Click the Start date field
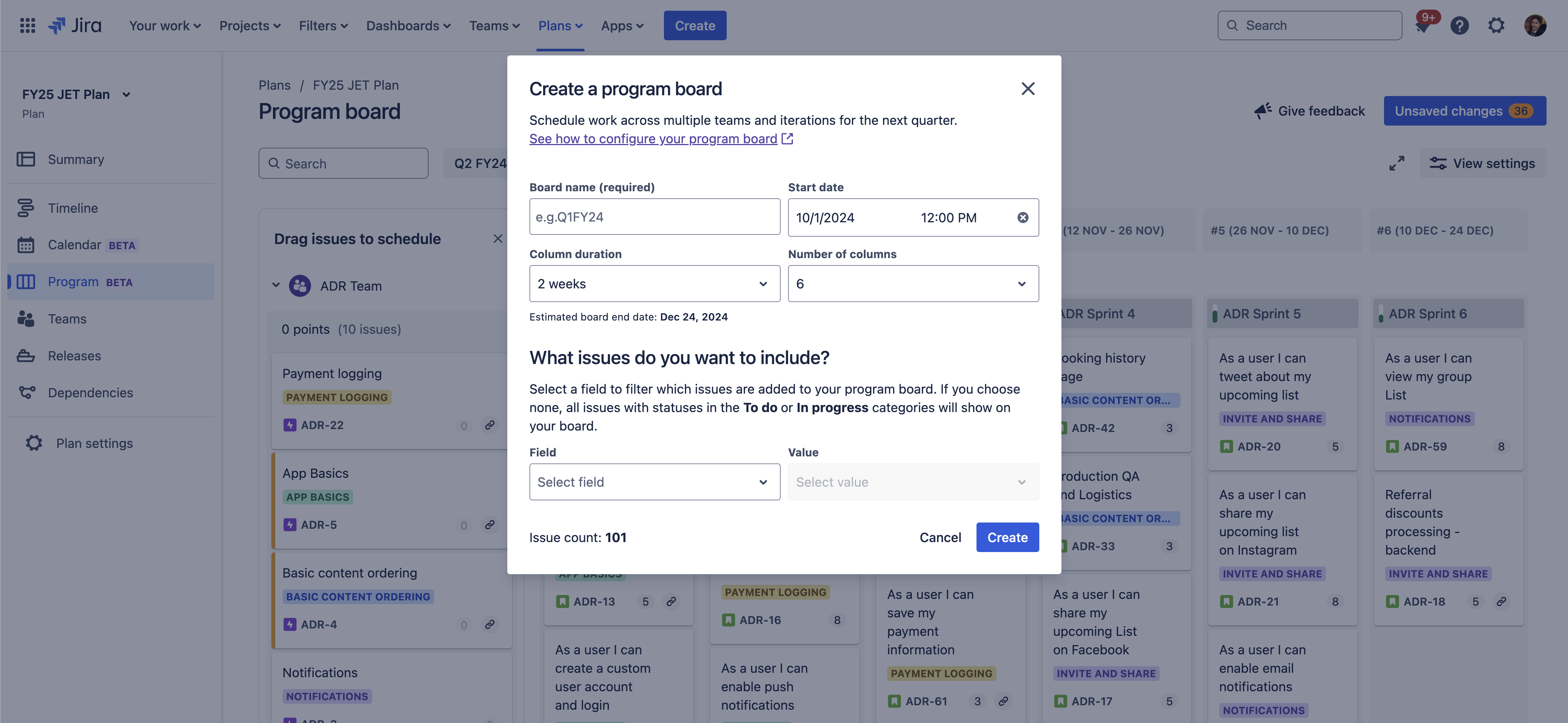 click(x=913, y=217)
